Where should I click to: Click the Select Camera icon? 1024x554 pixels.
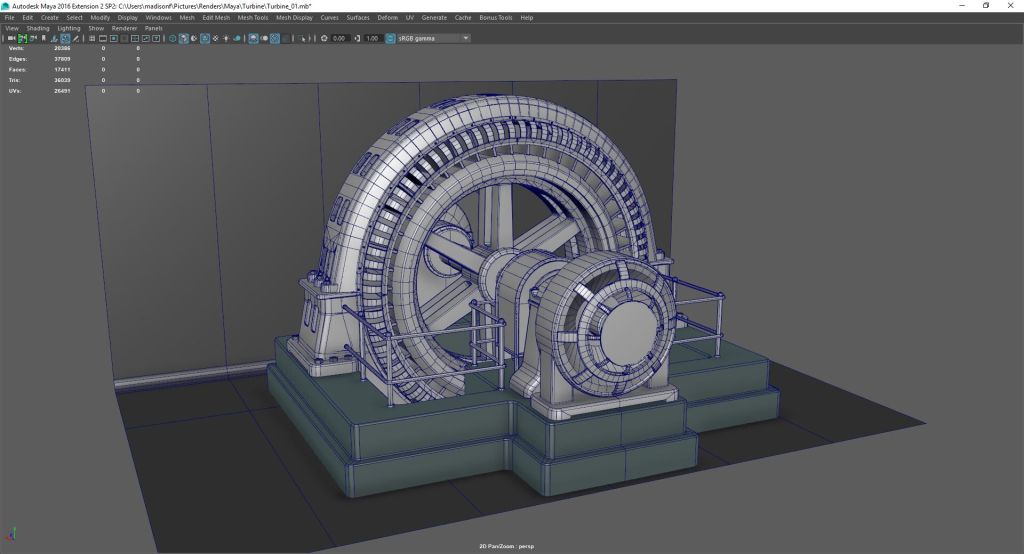click(x=11, y=38)
